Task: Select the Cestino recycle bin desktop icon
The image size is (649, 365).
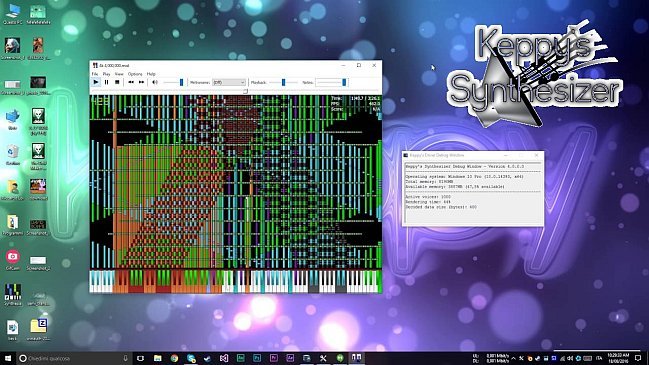Action: pos(13,155)
